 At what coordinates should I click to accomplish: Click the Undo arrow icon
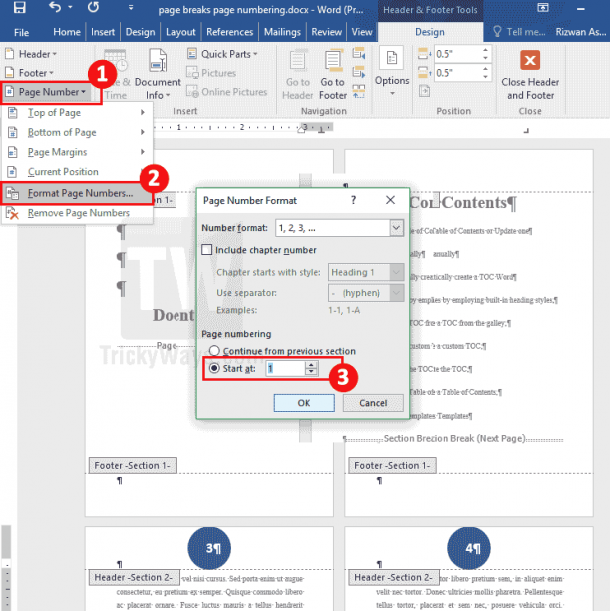(x=55, y=7)
